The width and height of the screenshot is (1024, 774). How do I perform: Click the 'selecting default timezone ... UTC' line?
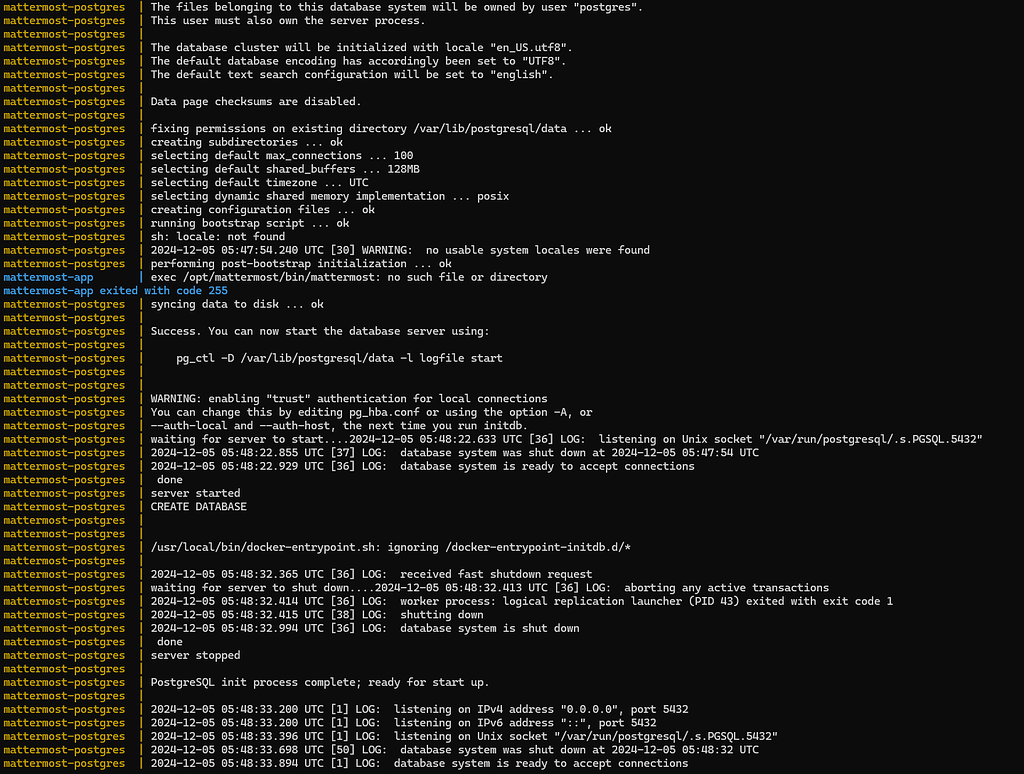(259, 183)
